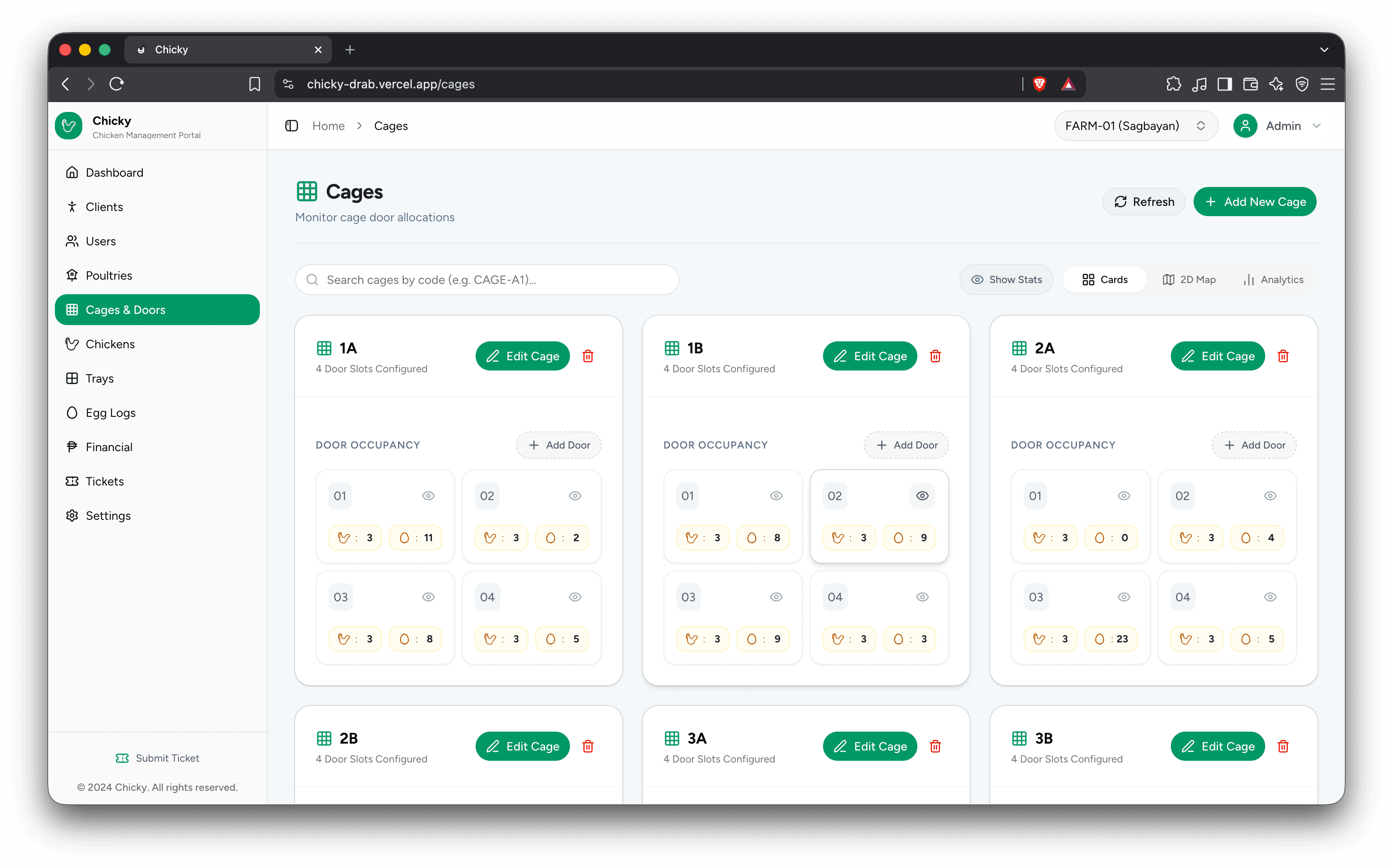Switch to the 2D Map view

point(1189,280)
